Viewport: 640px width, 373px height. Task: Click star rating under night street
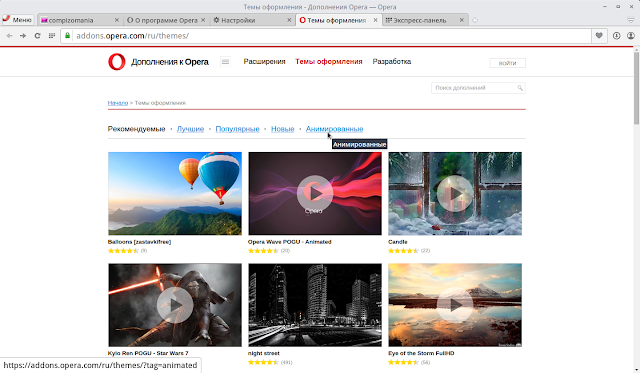point(263,362)
